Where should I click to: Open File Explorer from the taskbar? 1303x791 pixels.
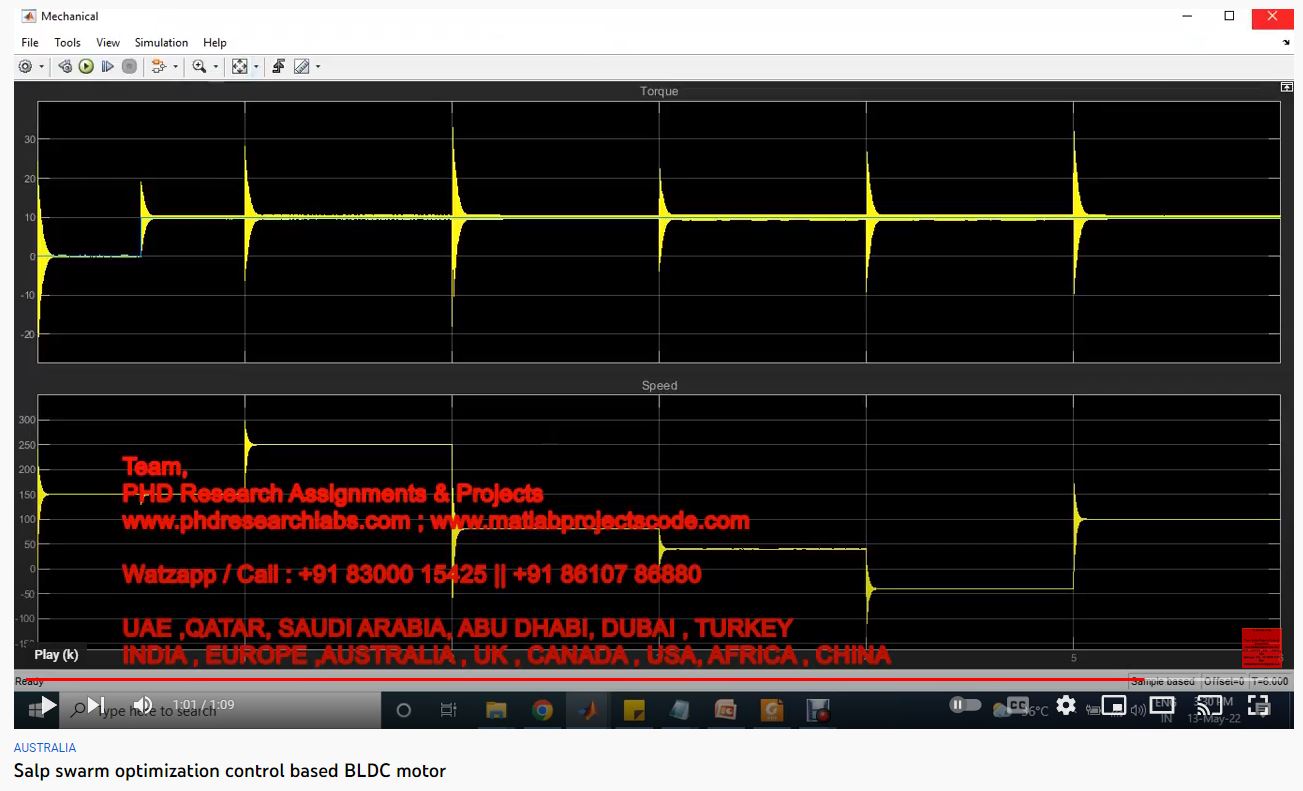tap(496, 710)
